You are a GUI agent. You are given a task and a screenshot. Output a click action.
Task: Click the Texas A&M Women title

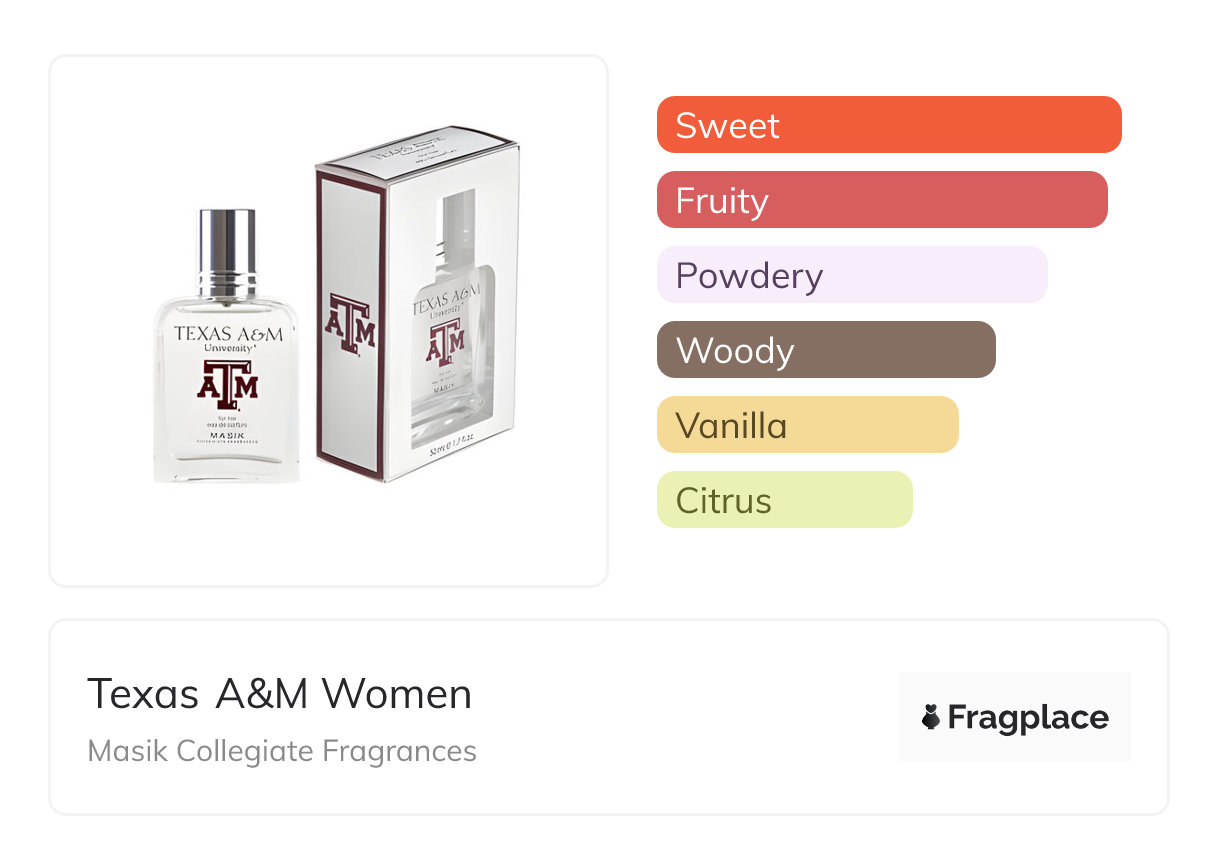[x=279, y=694]
